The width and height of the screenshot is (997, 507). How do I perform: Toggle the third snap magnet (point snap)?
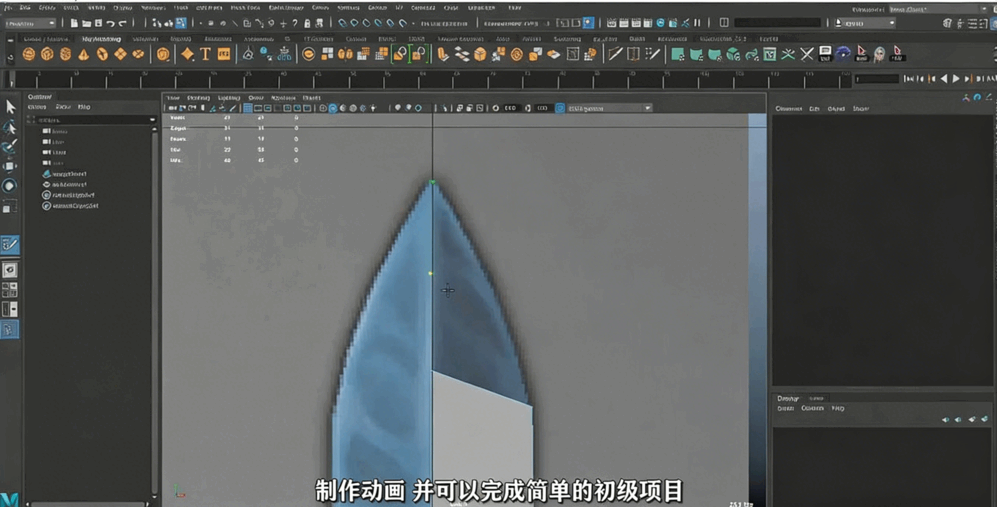tap(367, 24)
